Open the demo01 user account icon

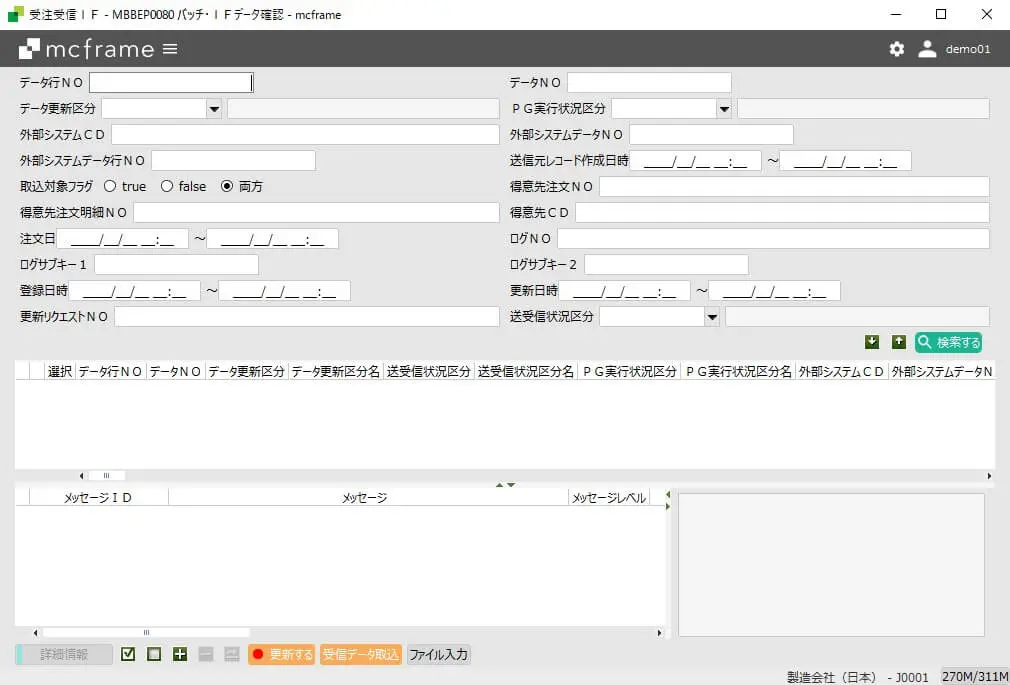pos(927,49)
